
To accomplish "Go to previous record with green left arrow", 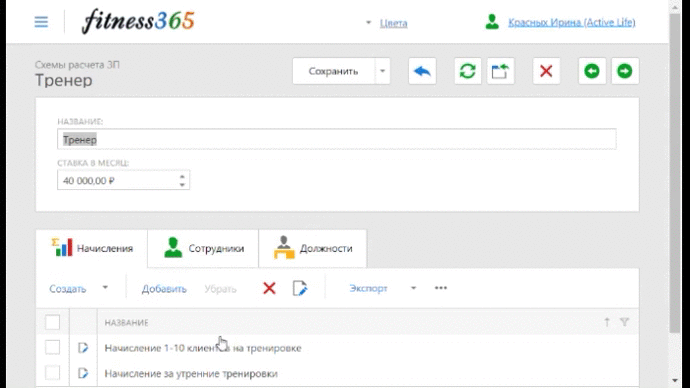I will pos(592,71).
